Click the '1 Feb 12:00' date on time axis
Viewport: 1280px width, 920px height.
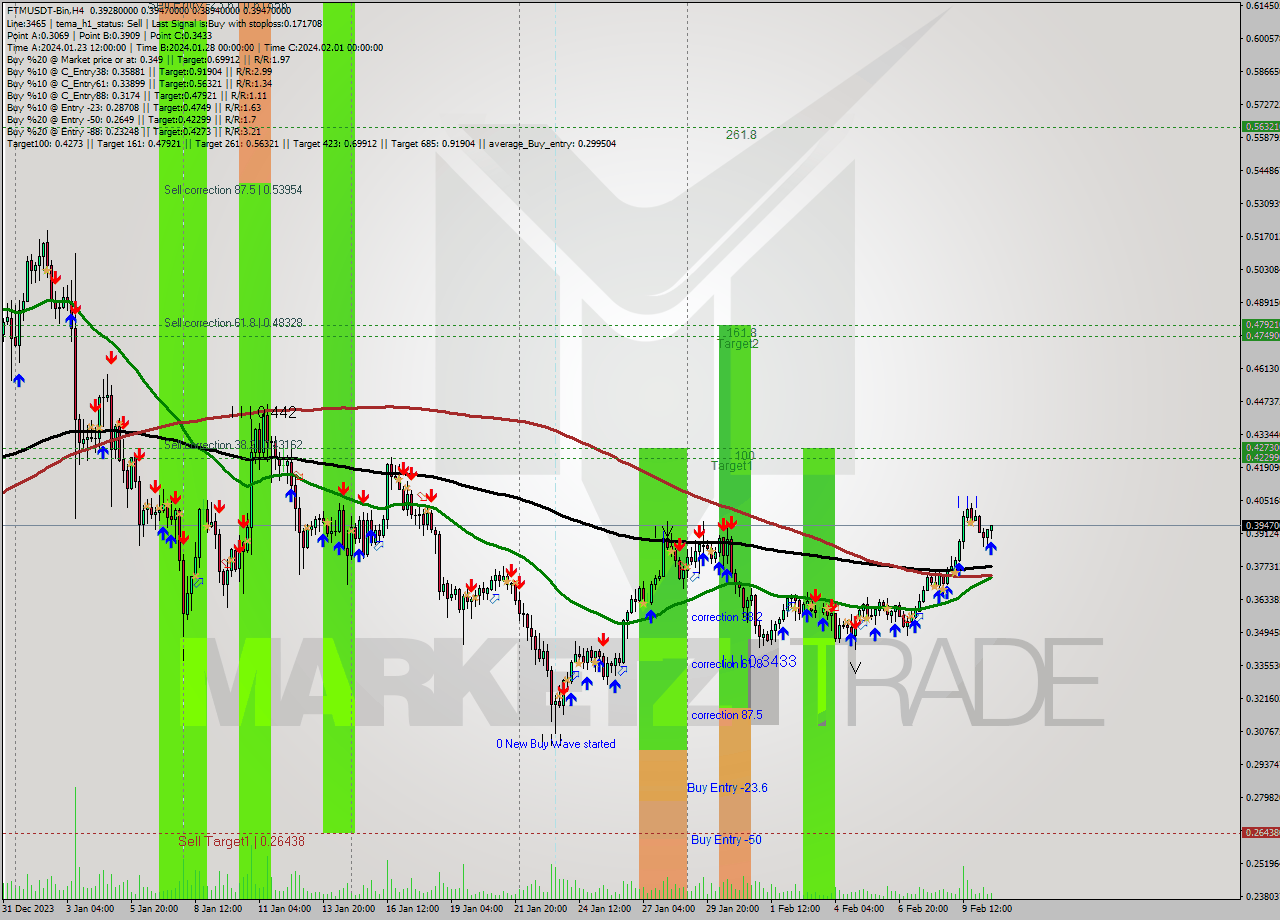[795, 909]
